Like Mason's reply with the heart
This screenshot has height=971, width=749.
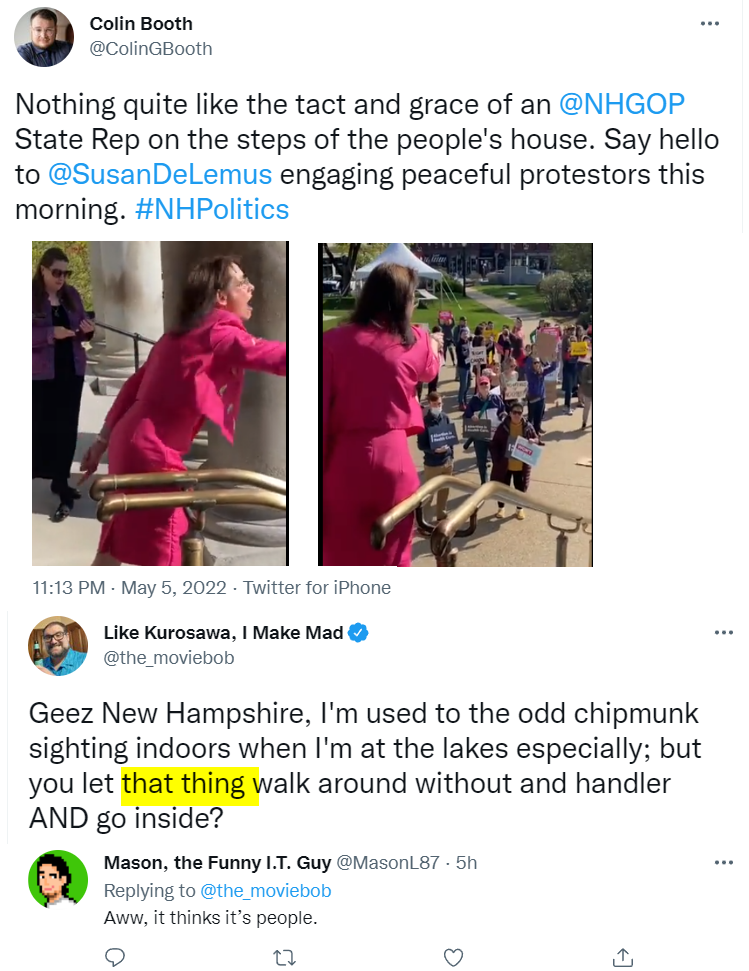[x=454, y=957]
